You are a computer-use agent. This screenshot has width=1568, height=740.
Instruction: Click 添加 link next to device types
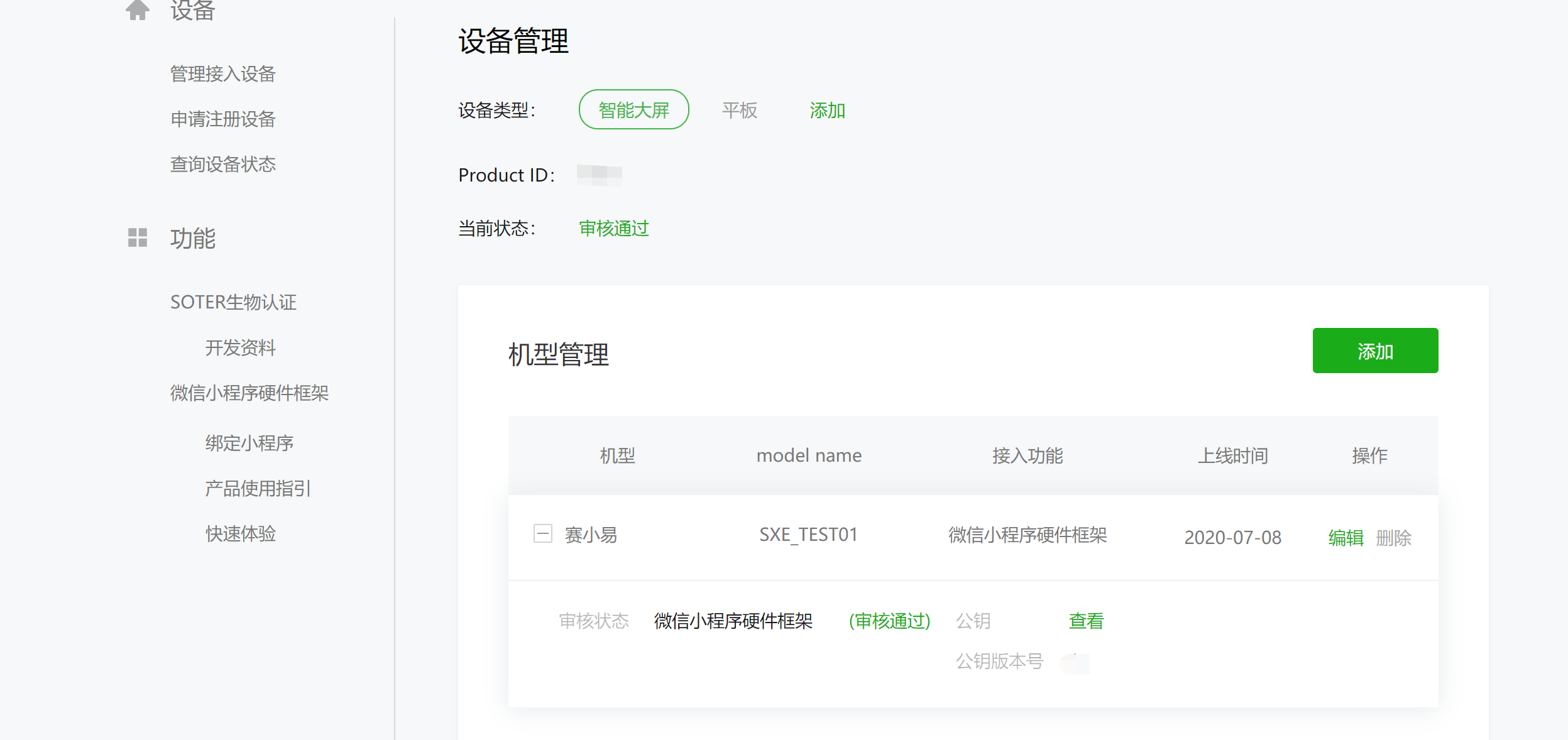pos(827,111)
